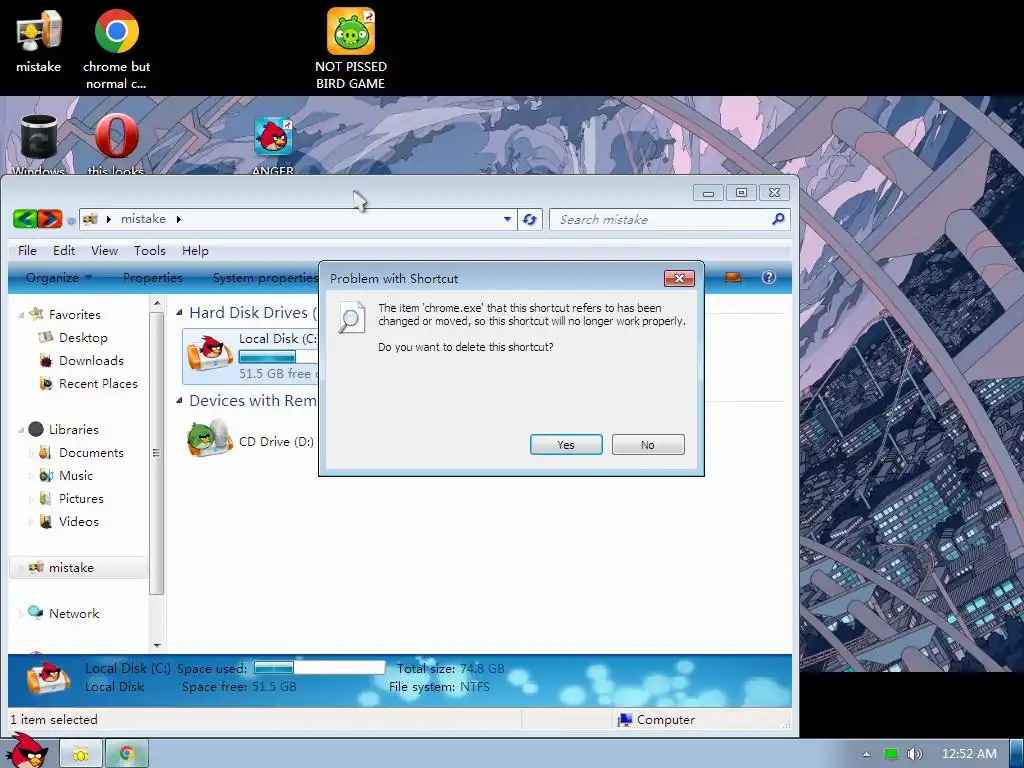Launch the NOT PISSED BIRD GAME shortcut
This screenshot has height=768, width=1024.
351,49
